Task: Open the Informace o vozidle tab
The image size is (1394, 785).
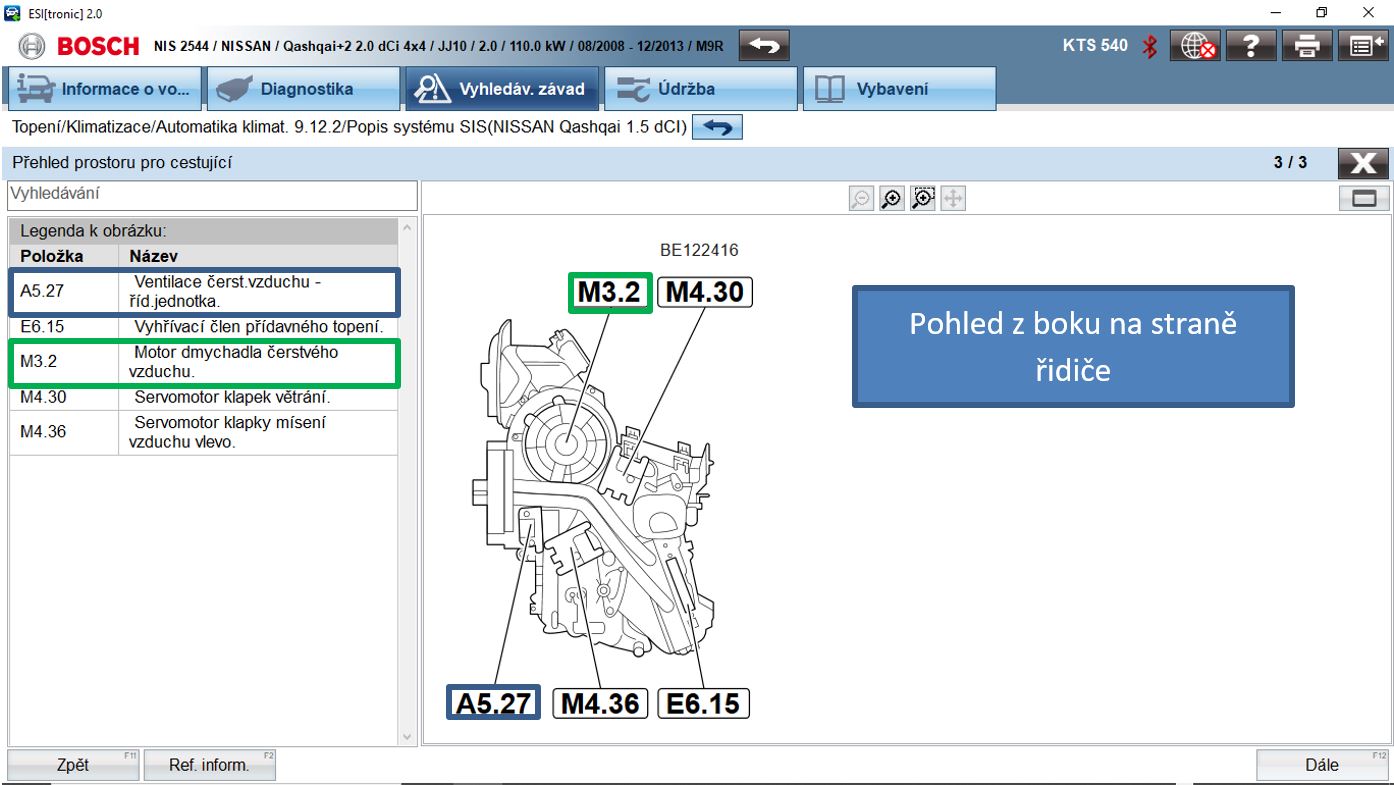Action: coord(104,89)
